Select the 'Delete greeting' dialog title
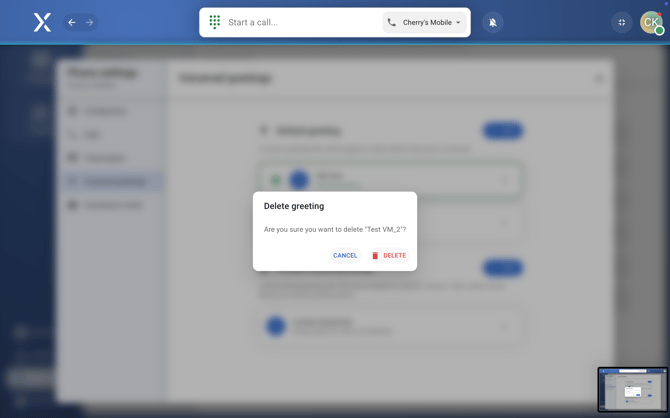Image resolution: width=670 pixels, height=418 pixels. pyautogui.click(x=294, y=206)
